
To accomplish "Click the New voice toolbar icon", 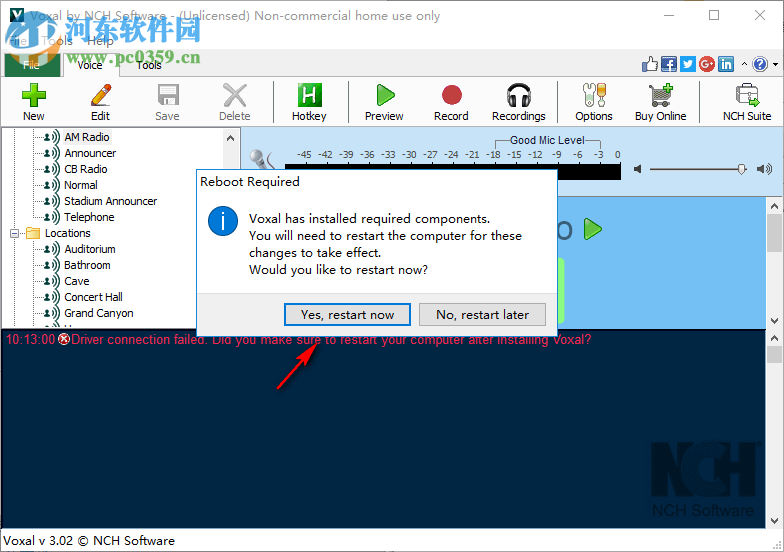I will 34,96.
